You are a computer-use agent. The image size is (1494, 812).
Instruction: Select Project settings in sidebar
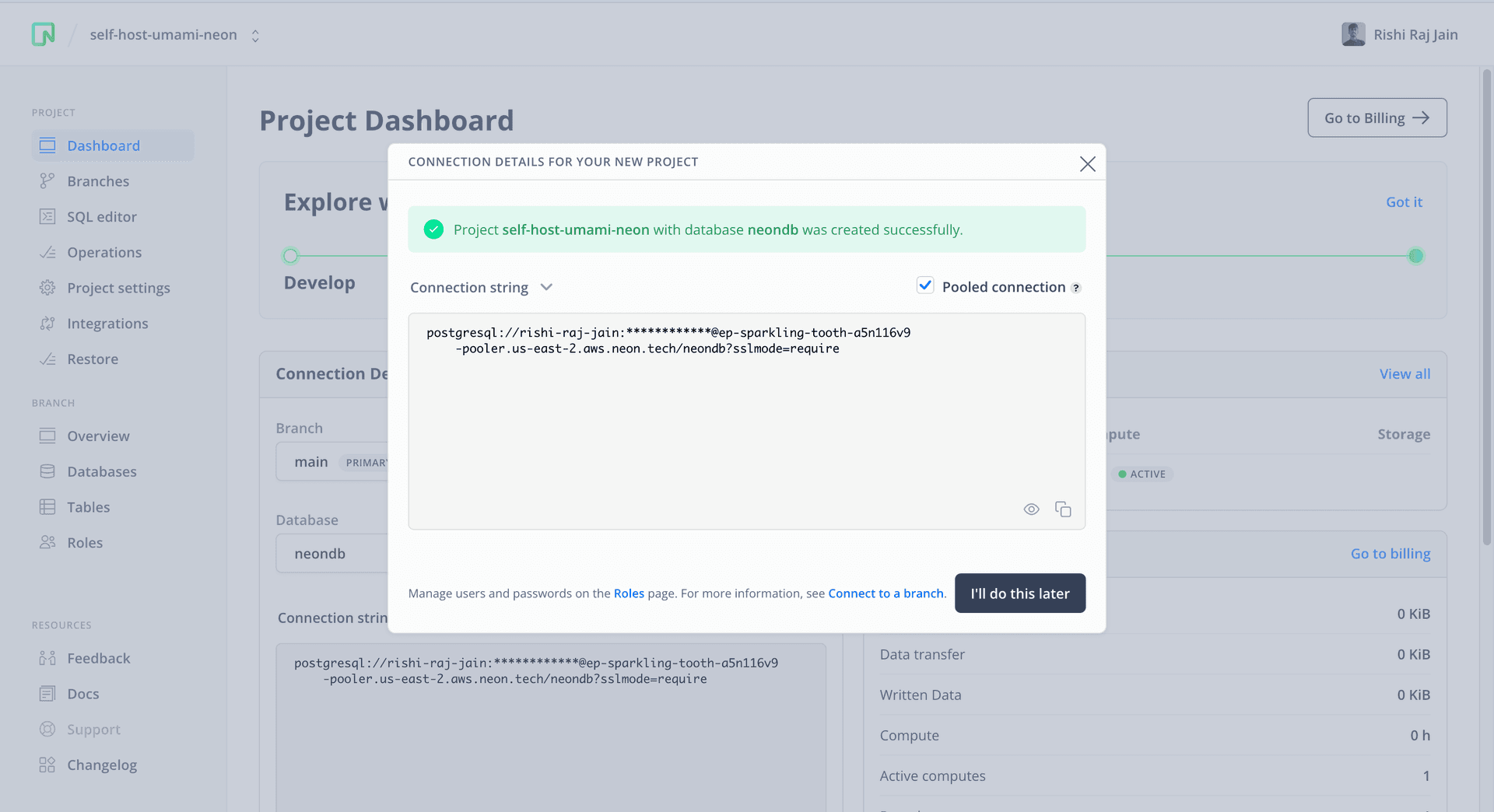tap(118, 288)
